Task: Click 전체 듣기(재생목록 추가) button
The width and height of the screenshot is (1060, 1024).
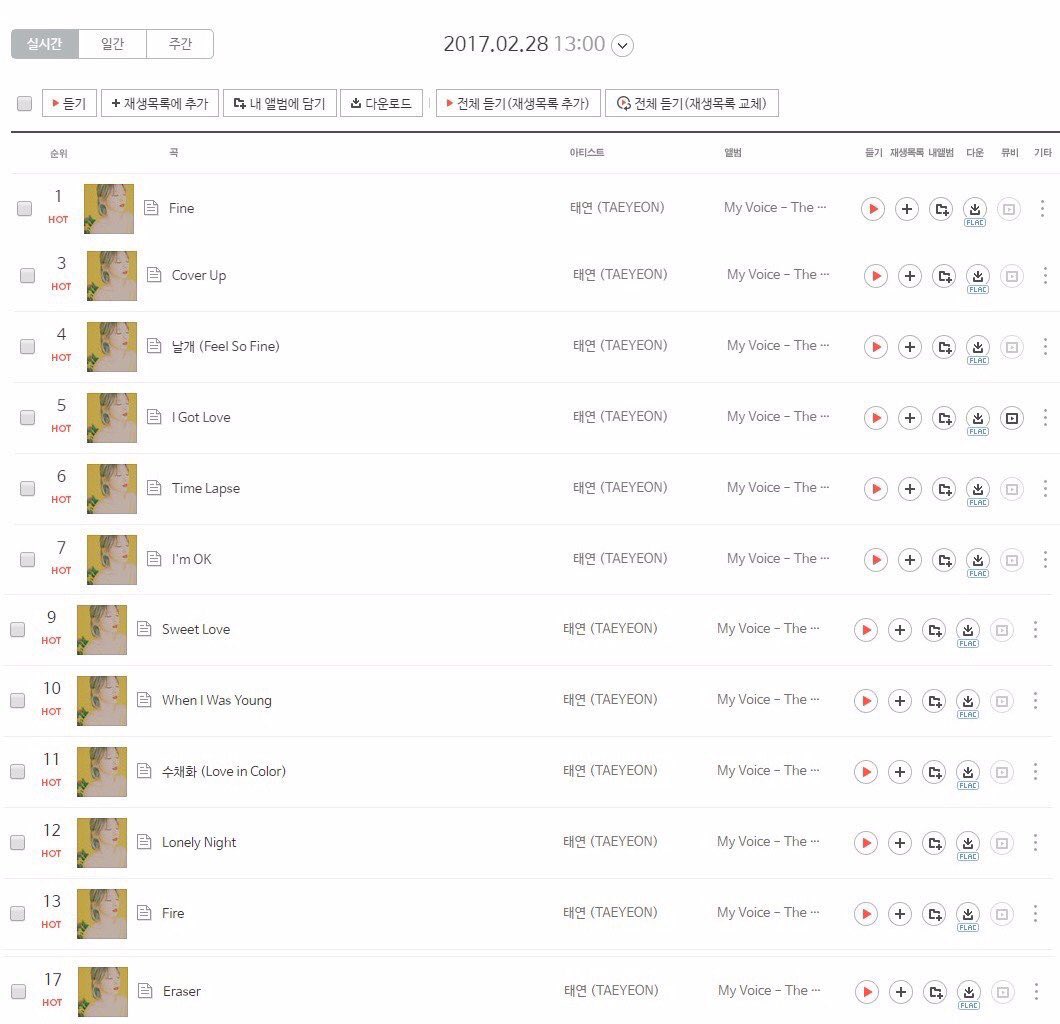Action: (518, 103)
